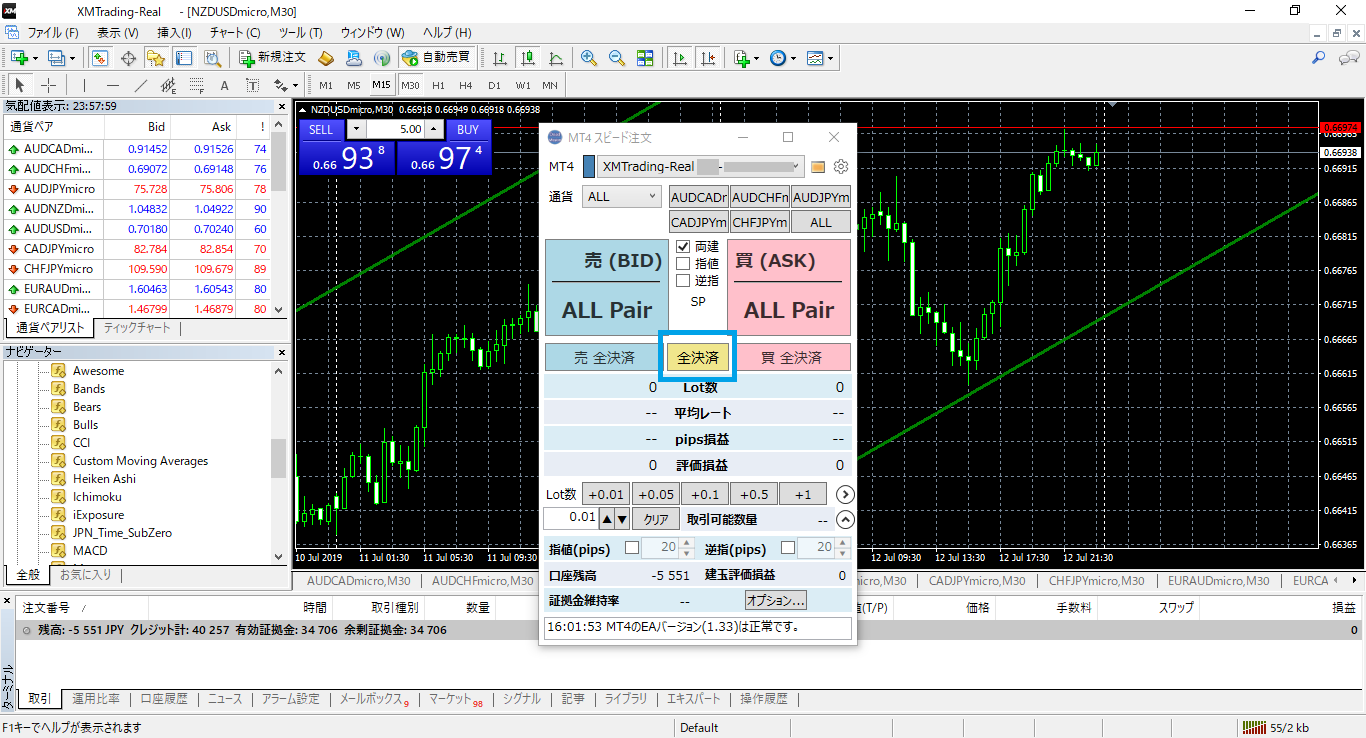Viewport: 1366px width, 738px height.
Task: Toggle the Terminal panel toolbar icon
Action: (184, 58)
